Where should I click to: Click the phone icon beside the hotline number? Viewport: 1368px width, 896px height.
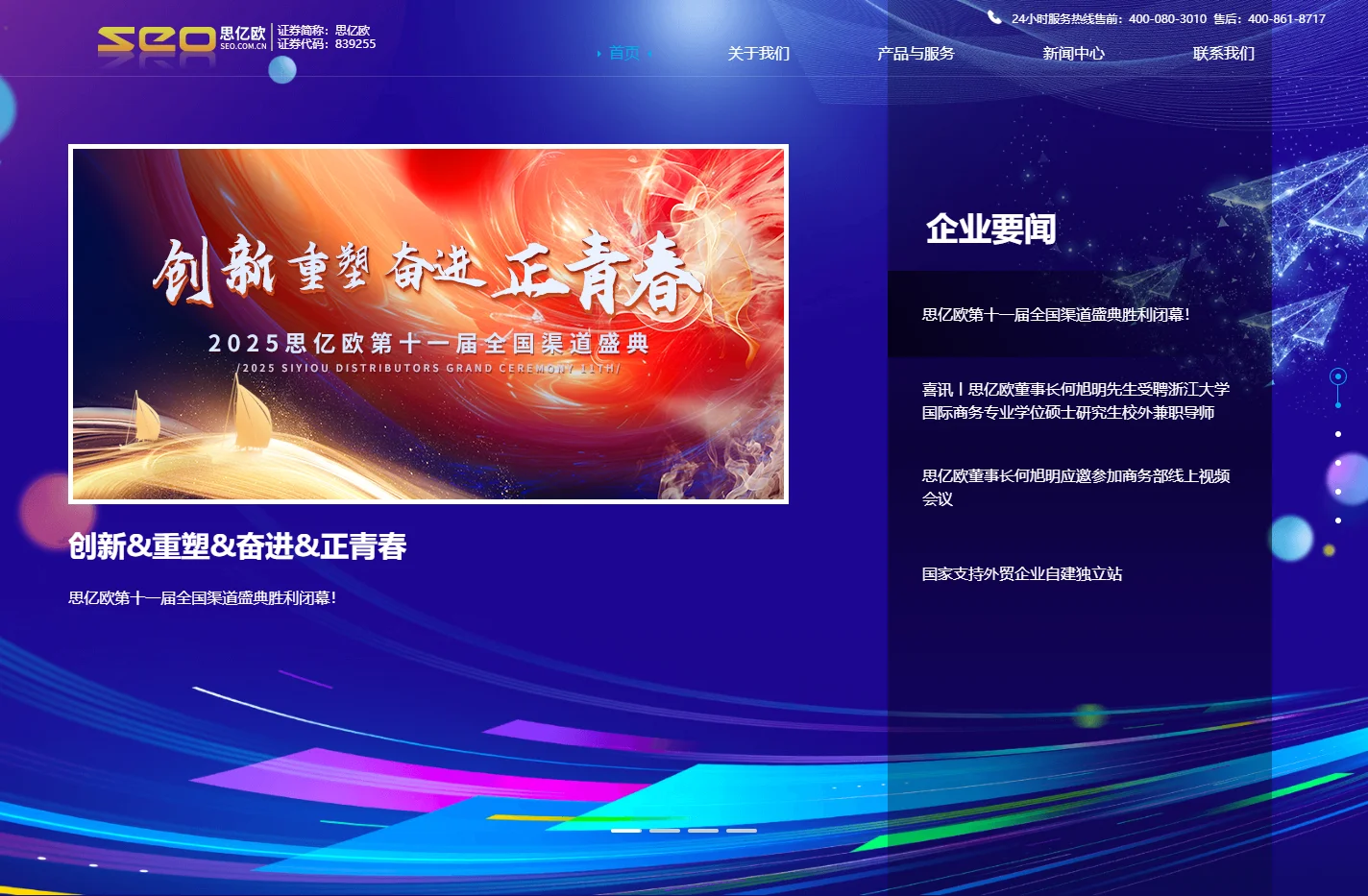pos(994,17)
